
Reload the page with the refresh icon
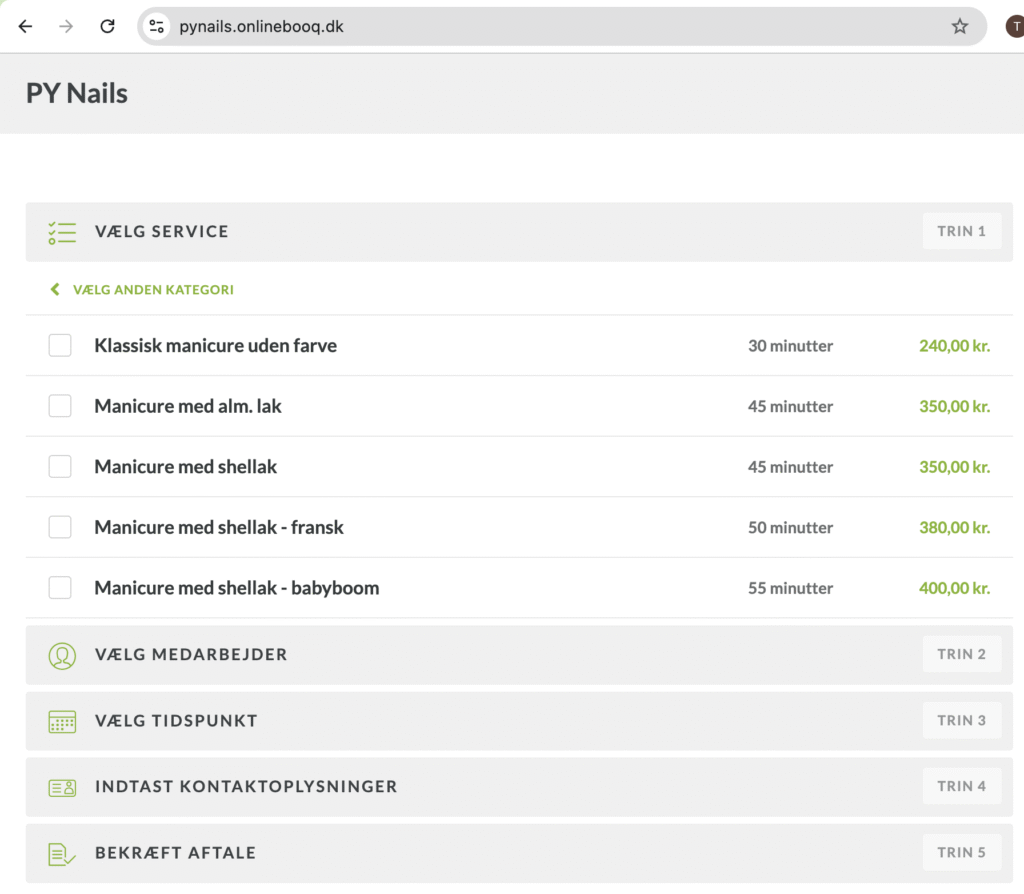pyautogui.click(x=107, y=27)
